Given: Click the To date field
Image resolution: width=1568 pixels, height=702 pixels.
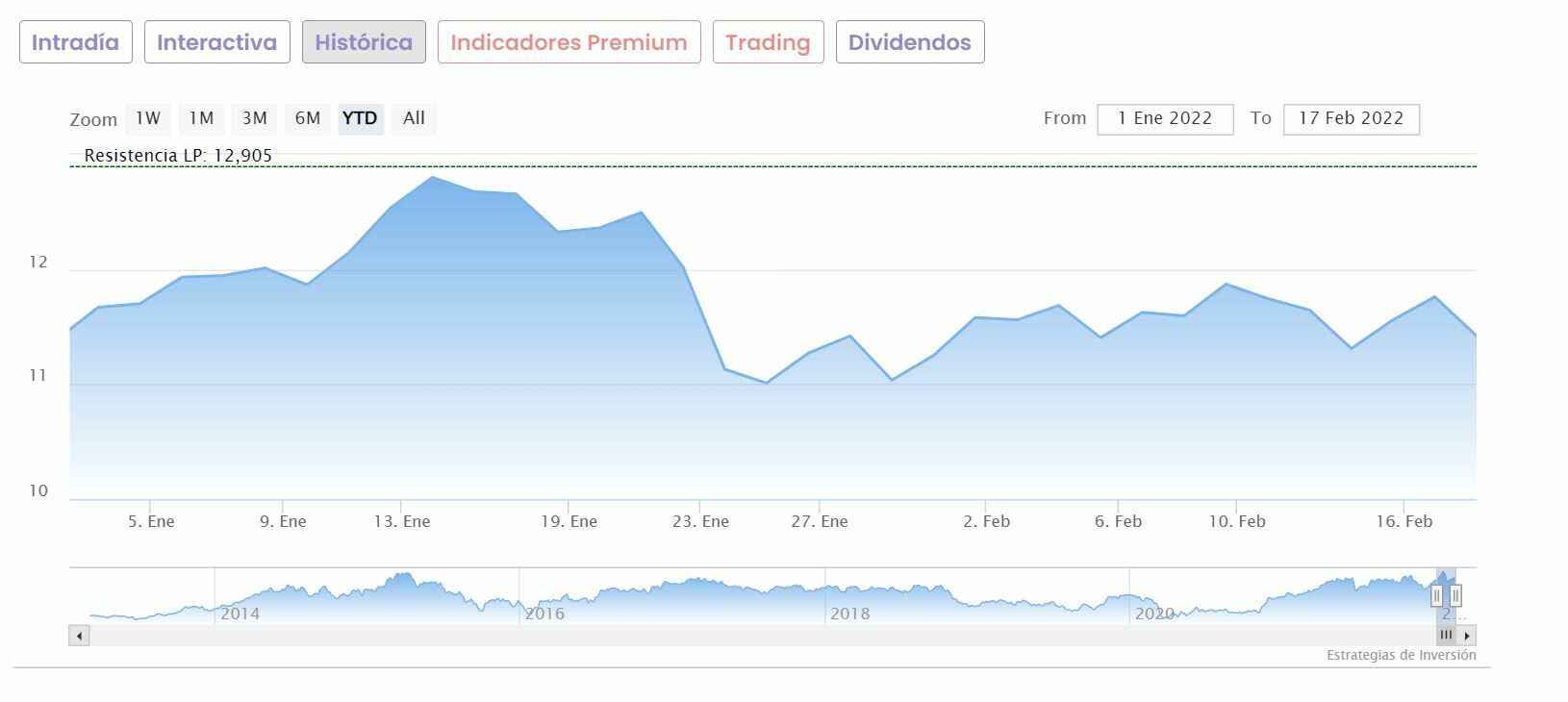Looking at the screenshot, I should coord(1351,118).
